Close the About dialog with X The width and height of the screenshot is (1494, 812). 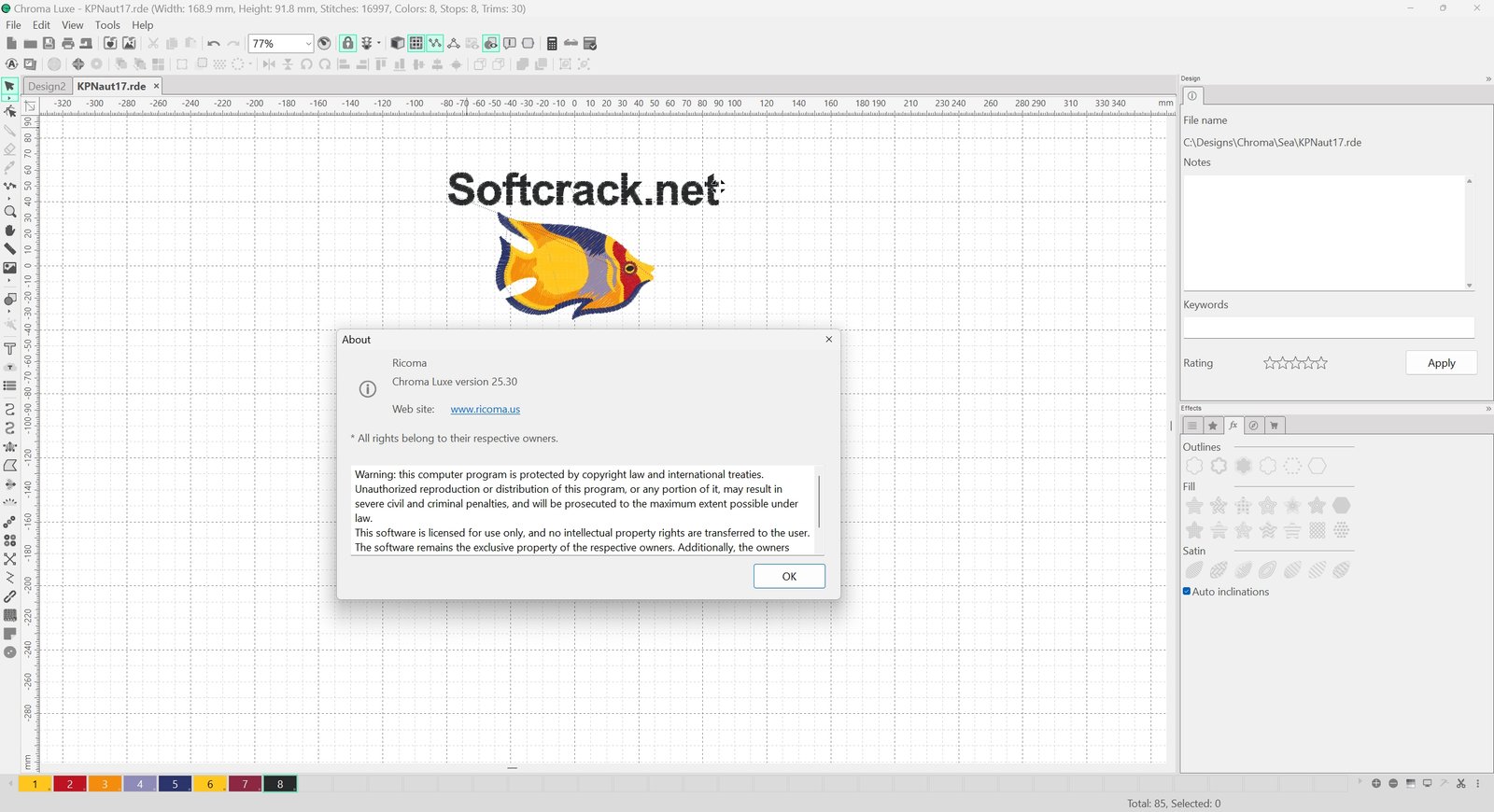(828, 339)
